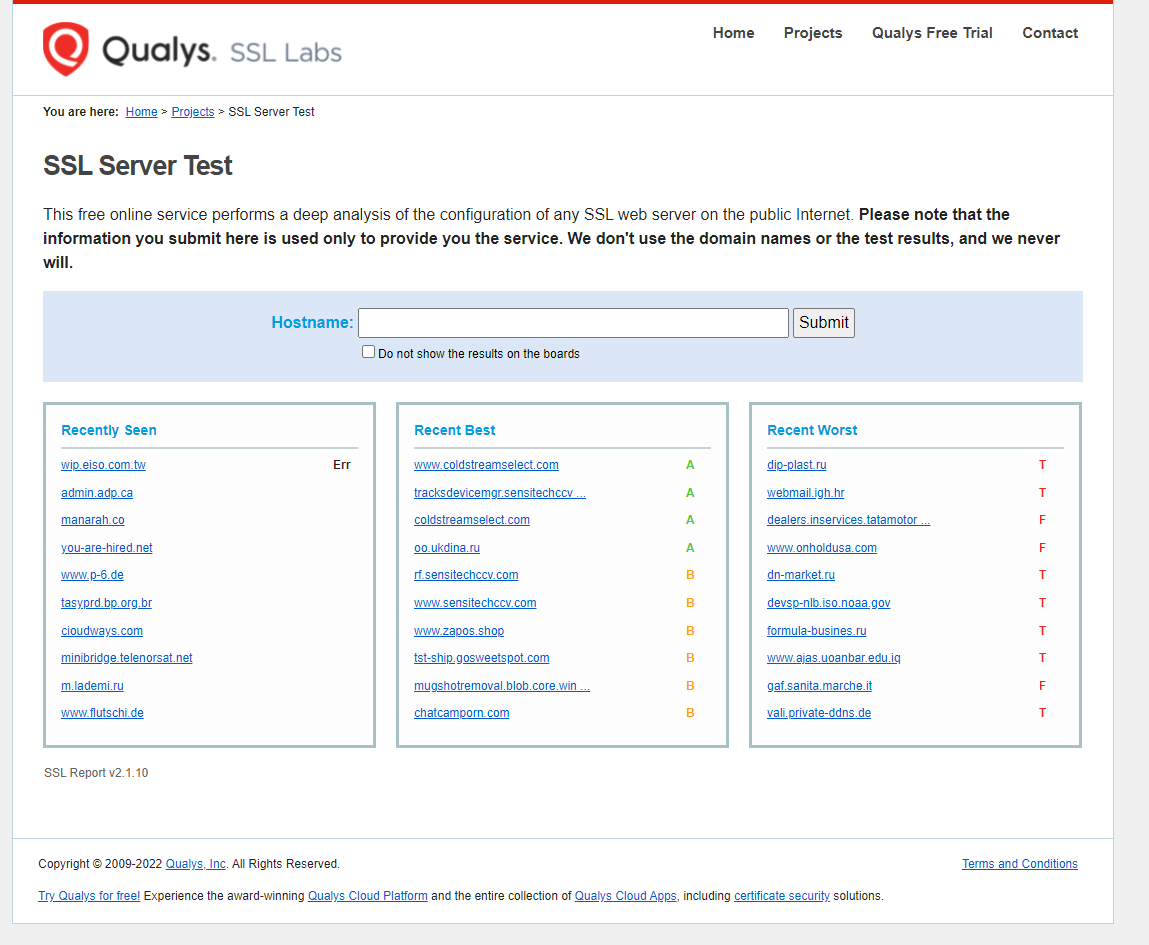Image resolution: width=1149 pixels, height=945 pixels.
Task: Open dip-plast.ru in Recent Worst
Action: 797,464
